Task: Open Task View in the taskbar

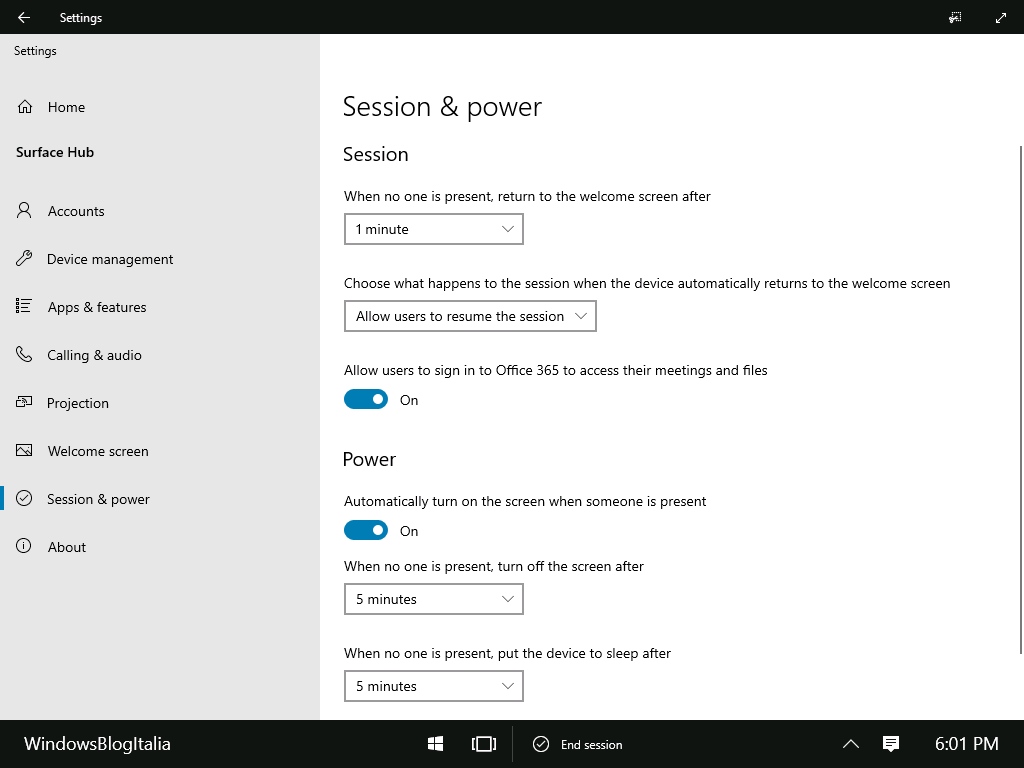Action: (x=484, y=744)
